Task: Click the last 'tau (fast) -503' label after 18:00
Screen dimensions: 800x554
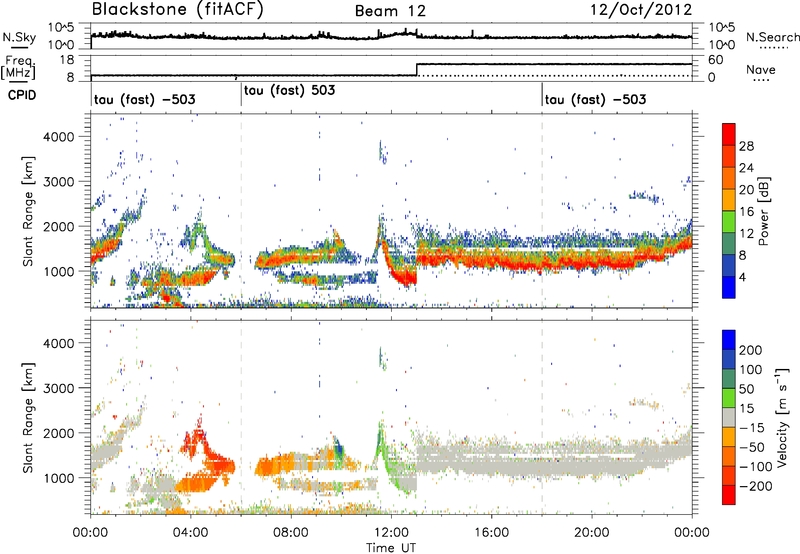Action: 595,99
